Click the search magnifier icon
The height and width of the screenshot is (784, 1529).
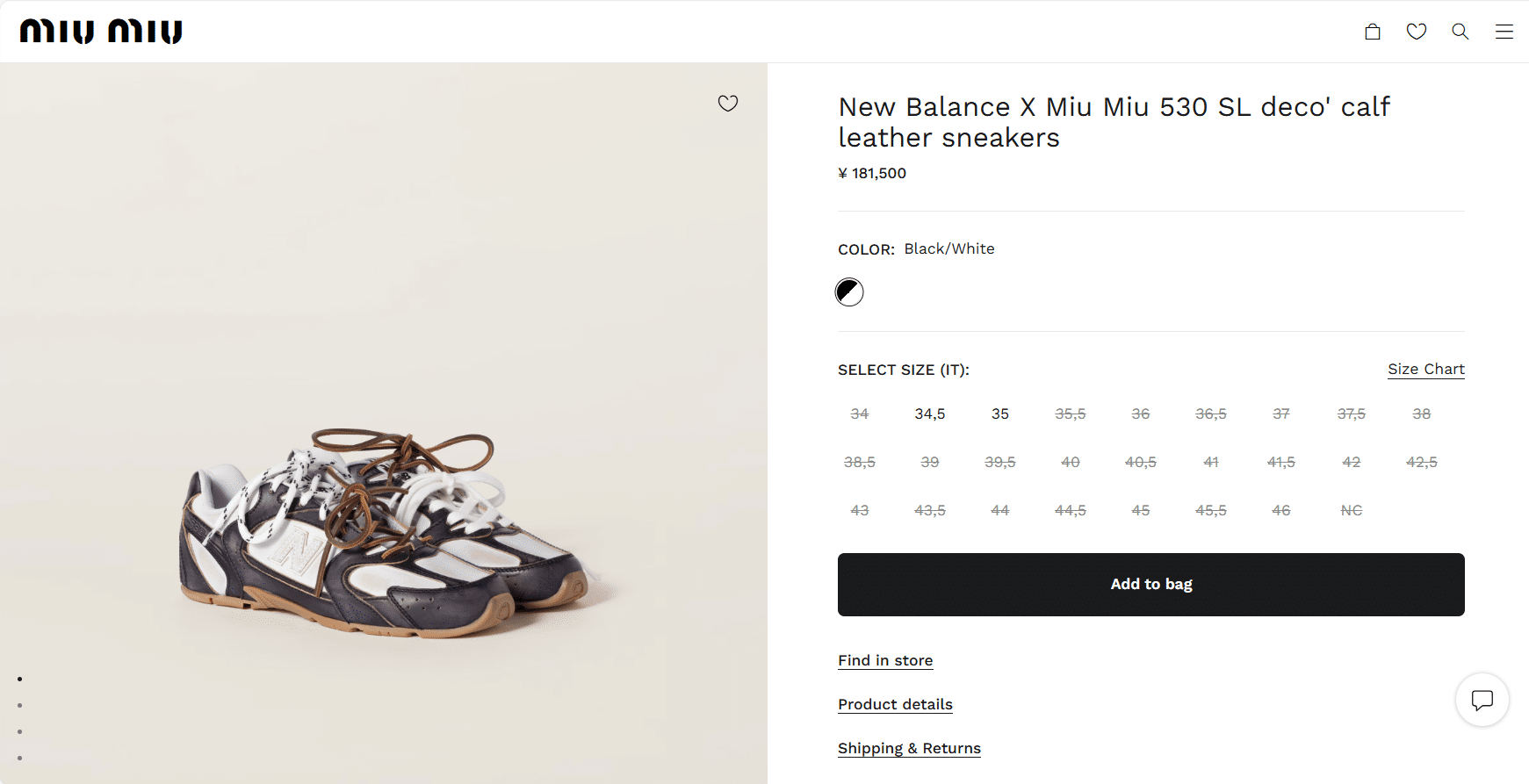[1460, 32]
